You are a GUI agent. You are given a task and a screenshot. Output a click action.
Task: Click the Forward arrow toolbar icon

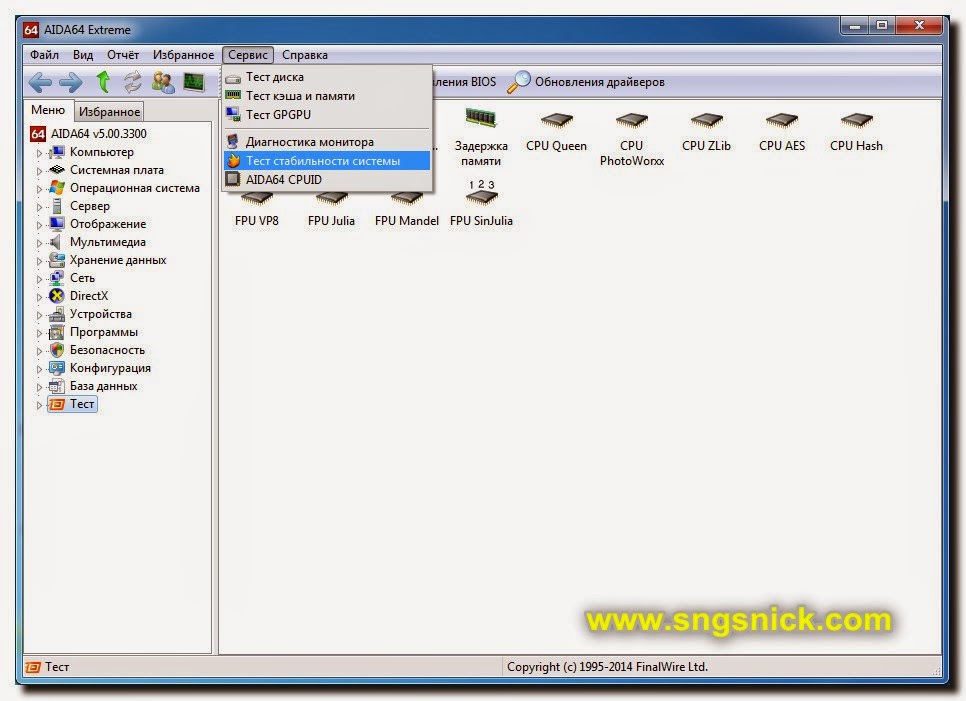pyautogui.click(x=71, y=82)
